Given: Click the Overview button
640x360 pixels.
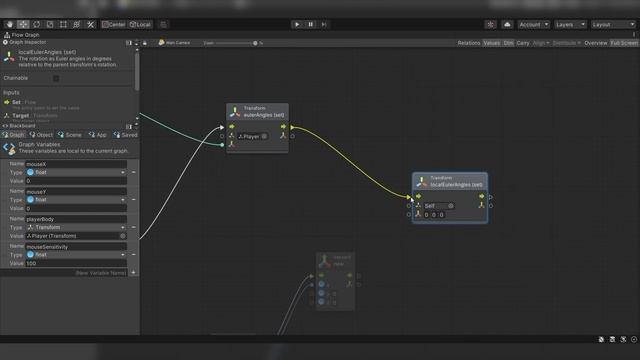Looking at the screenshot, I should pos(596,43).
